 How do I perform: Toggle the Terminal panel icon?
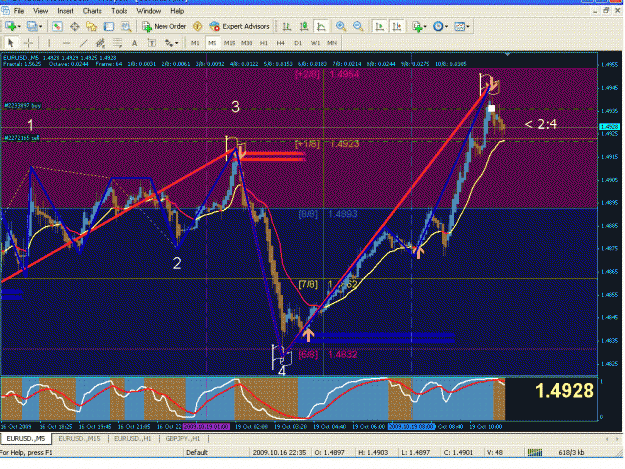(x=109, y=27)
